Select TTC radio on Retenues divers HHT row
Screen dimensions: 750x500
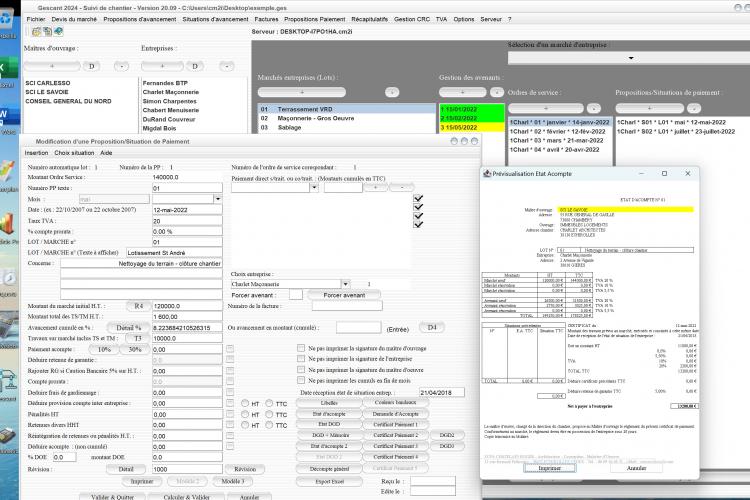tap(269, 425)
